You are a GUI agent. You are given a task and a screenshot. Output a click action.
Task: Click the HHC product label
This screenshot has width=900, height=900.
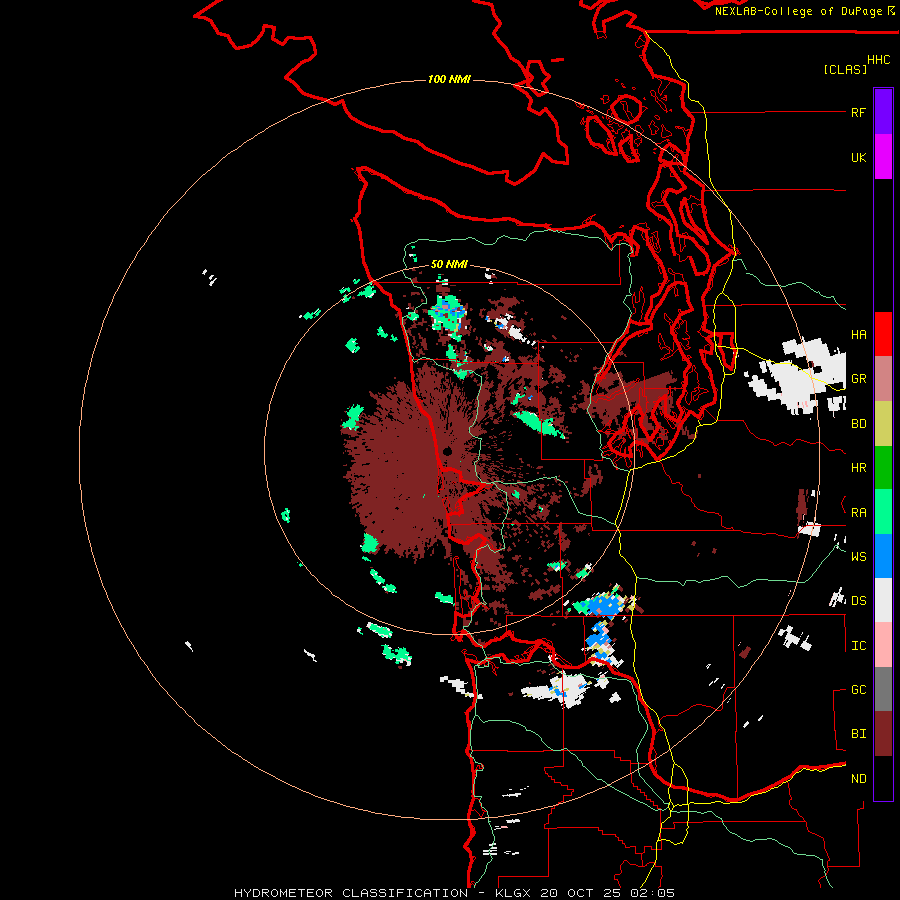coord(878,59)
